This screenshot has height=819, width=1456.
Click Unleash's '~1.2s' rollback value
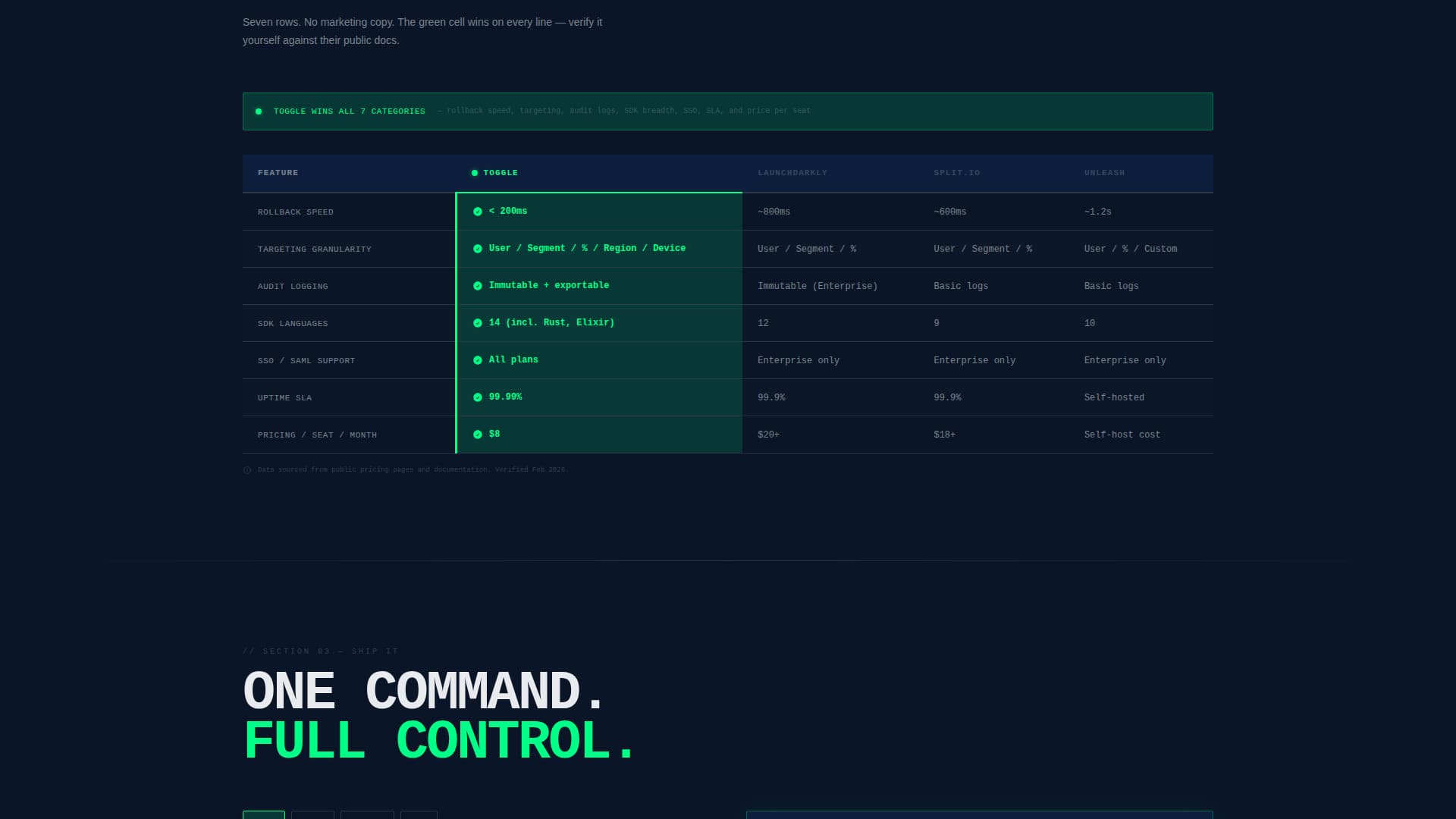[1097, 212]
